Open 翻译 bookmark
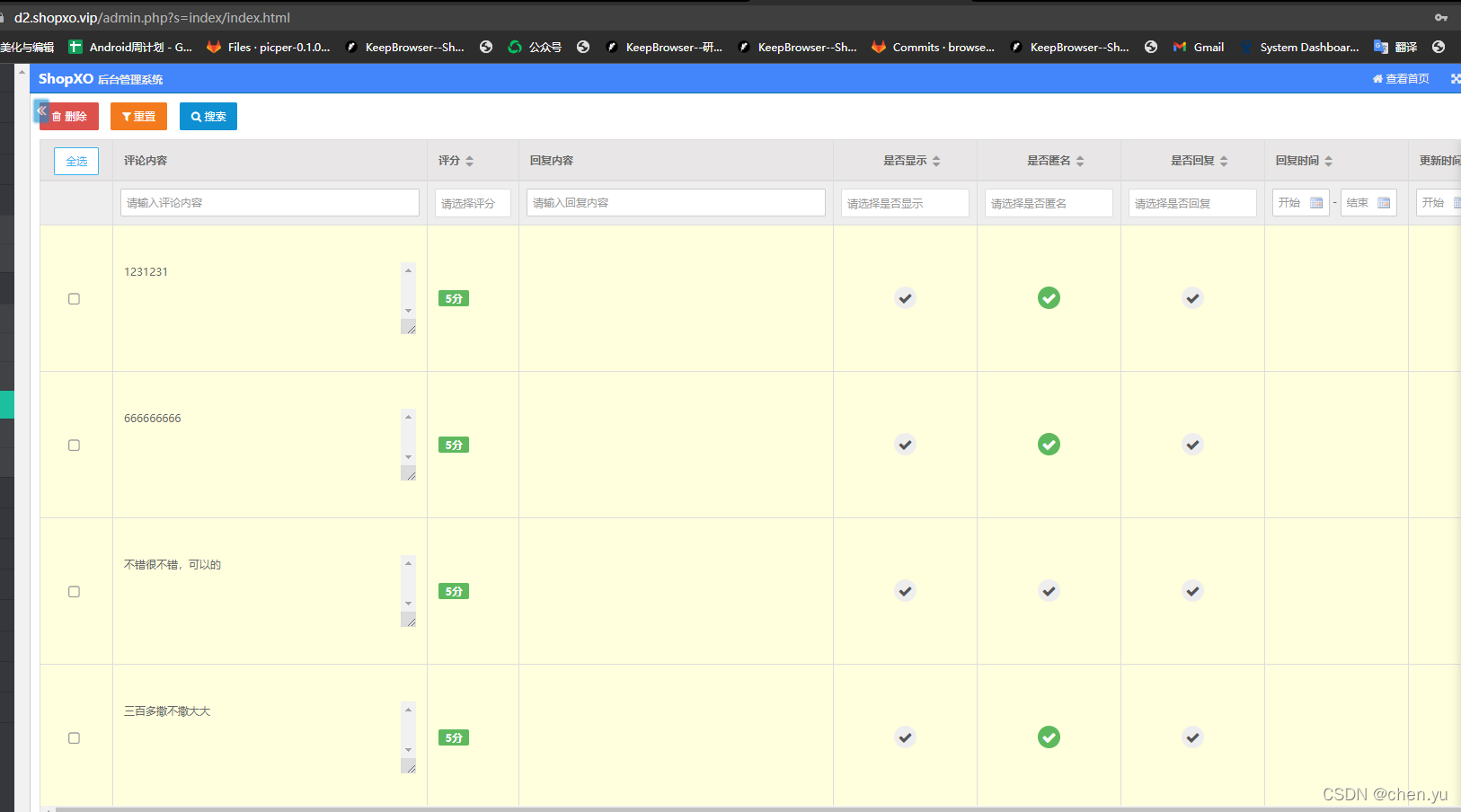 pyautogui.click(x=1395, y=47)
